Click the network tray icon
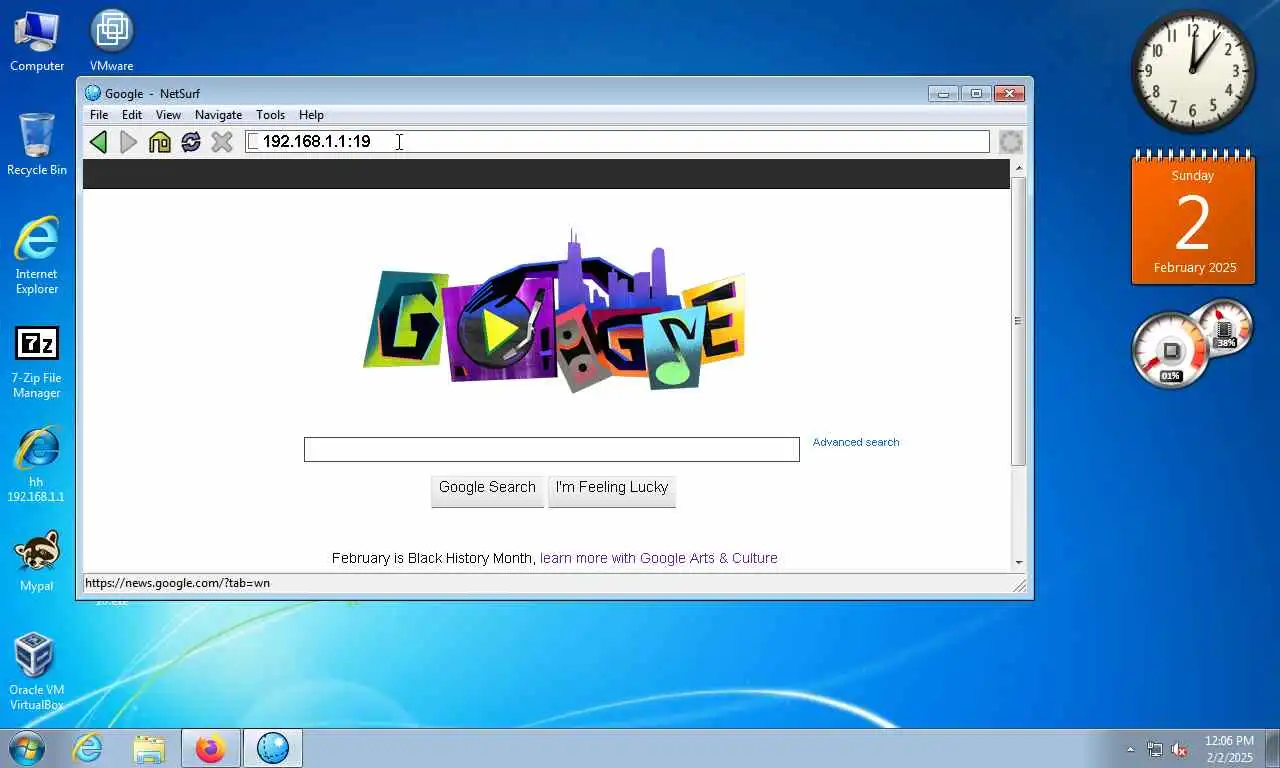The image size is (1280, 768). pos(1155,749)
